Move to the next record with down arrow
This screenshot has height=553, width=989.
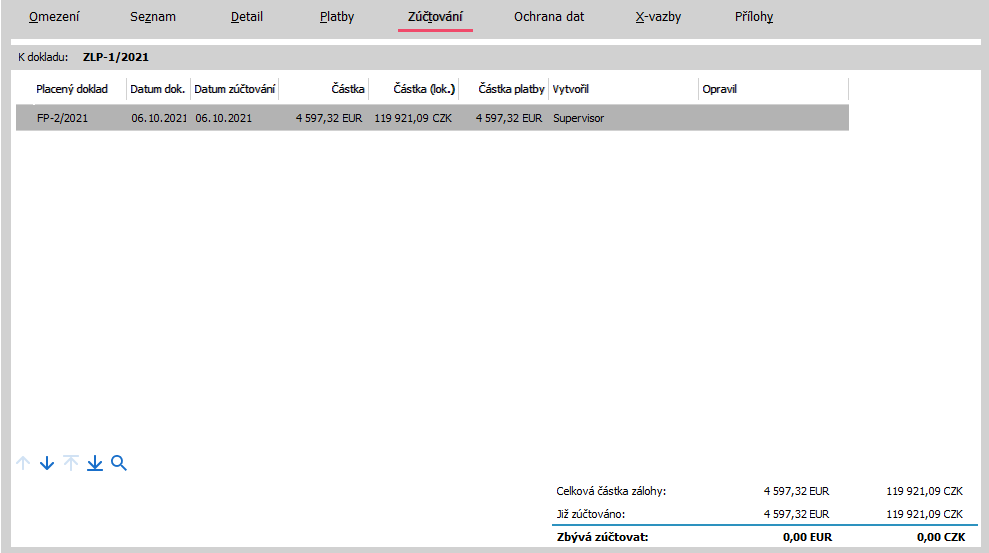[47, 463]
